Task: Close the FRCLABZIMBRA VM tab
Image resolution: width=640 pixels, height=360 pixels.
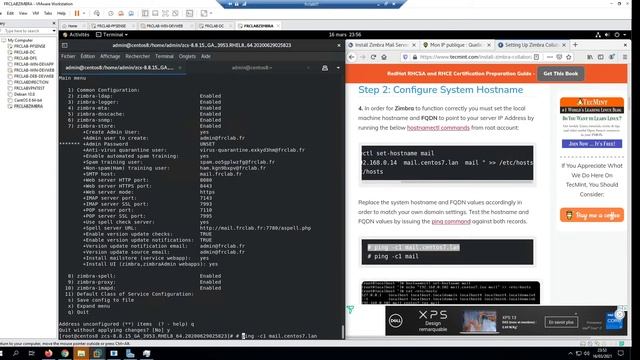Action: tap(278, 26)
